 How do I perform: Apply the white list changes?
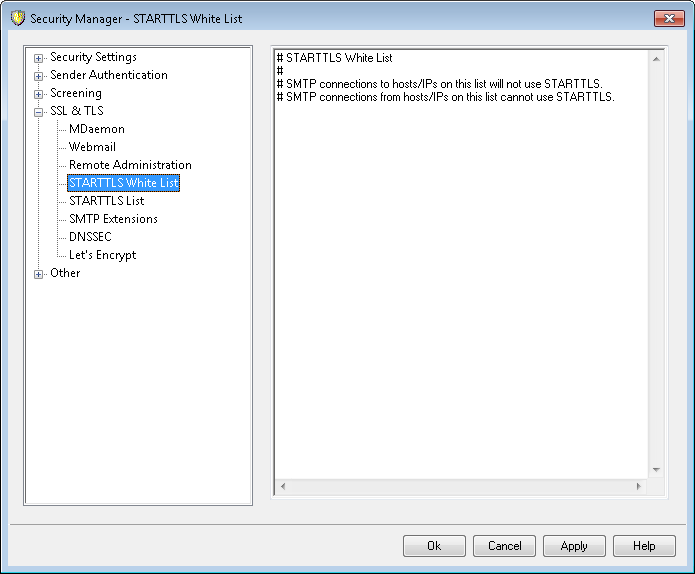[574, 546]
